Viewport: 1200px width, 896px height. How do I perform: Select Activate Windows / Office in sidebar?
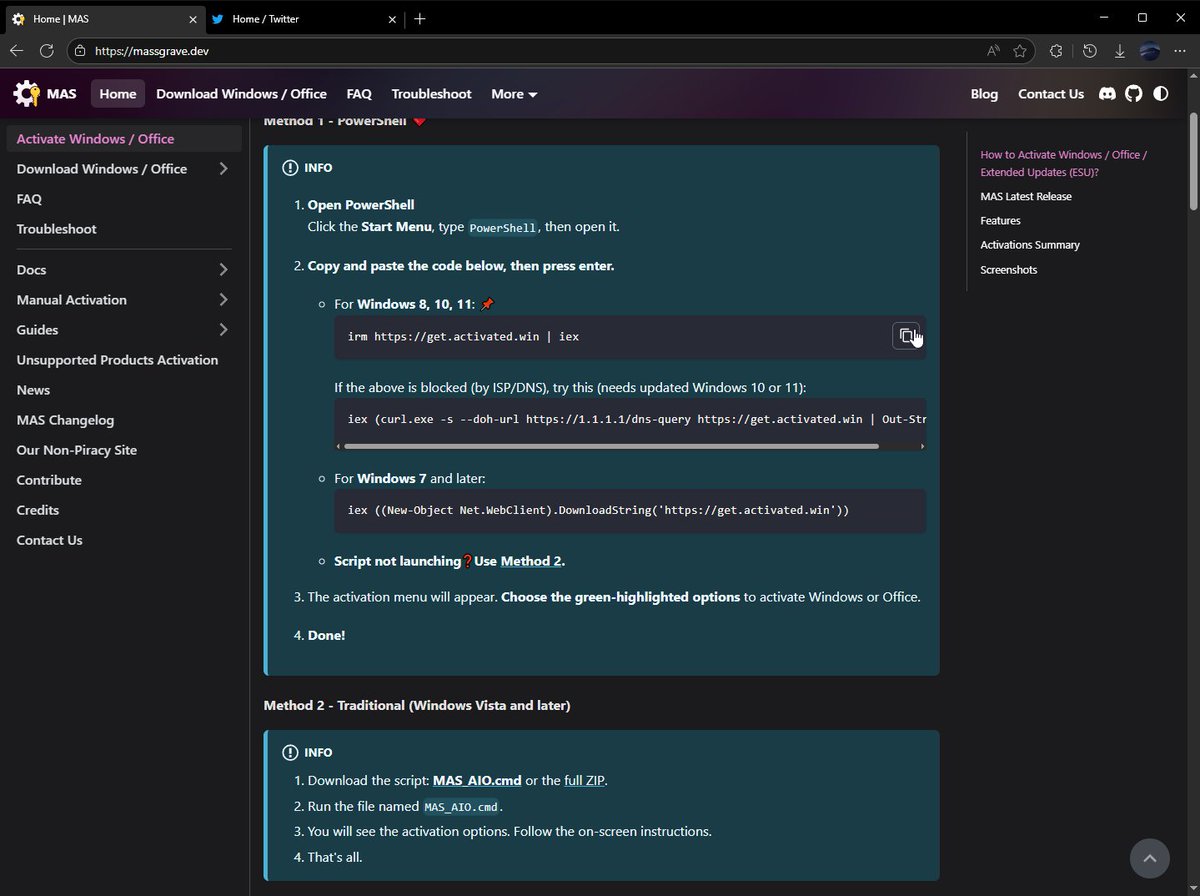(x=124, y=139)
